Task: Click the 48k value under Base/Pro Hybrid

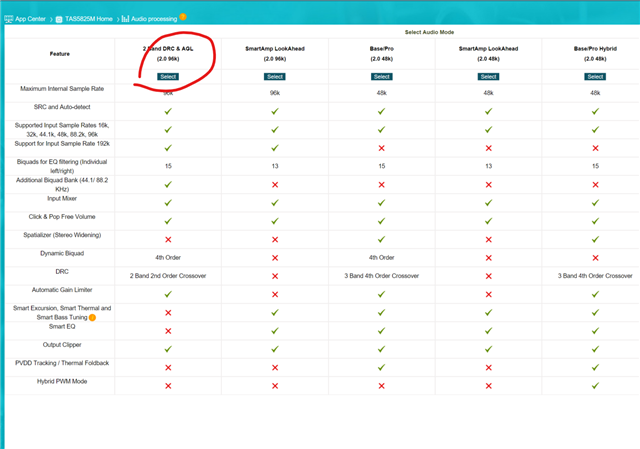Action: tap(595, 93)
